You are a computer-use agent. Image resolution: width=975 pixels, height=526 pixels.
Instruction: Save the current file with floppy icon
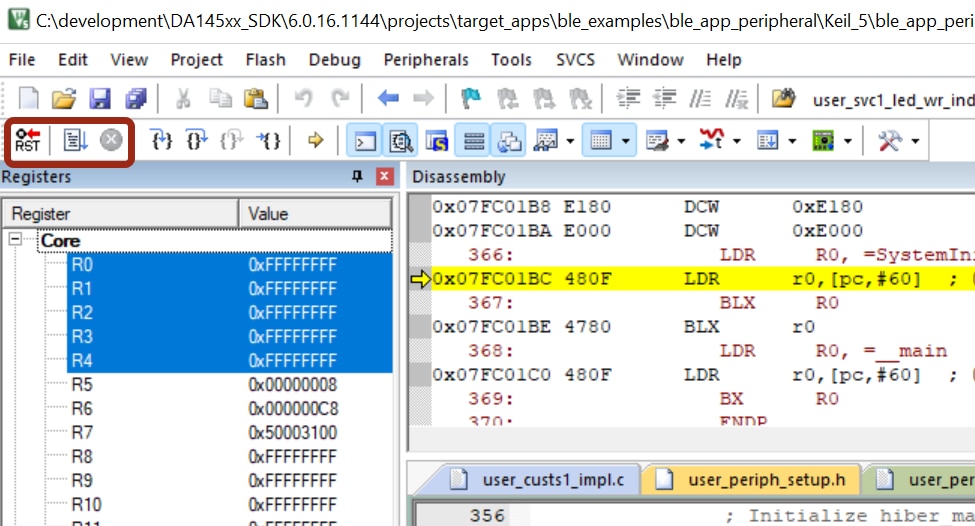pos(99,98)
